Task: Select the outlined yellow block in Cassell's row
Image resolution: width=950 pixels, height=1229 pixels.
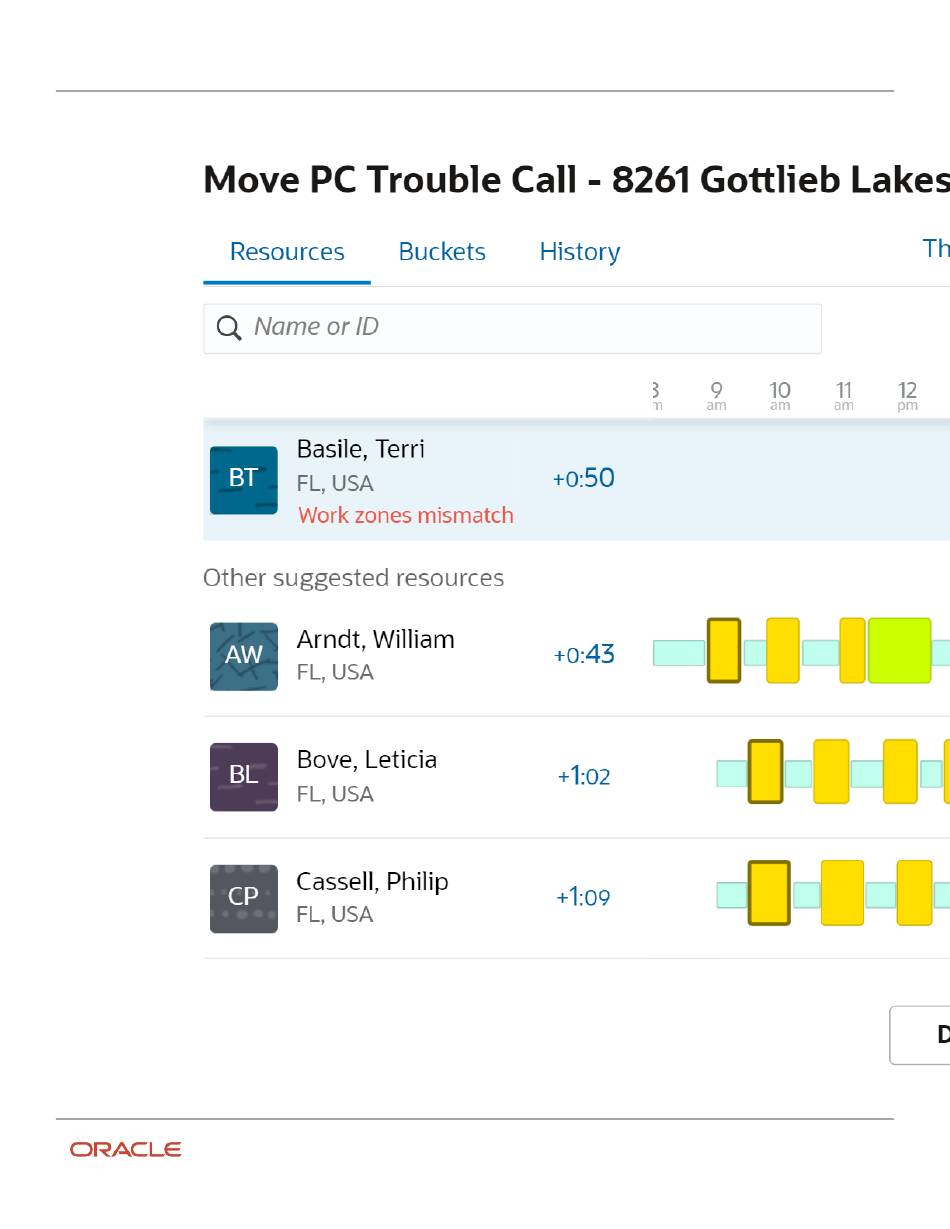Action: pos(769,893)
